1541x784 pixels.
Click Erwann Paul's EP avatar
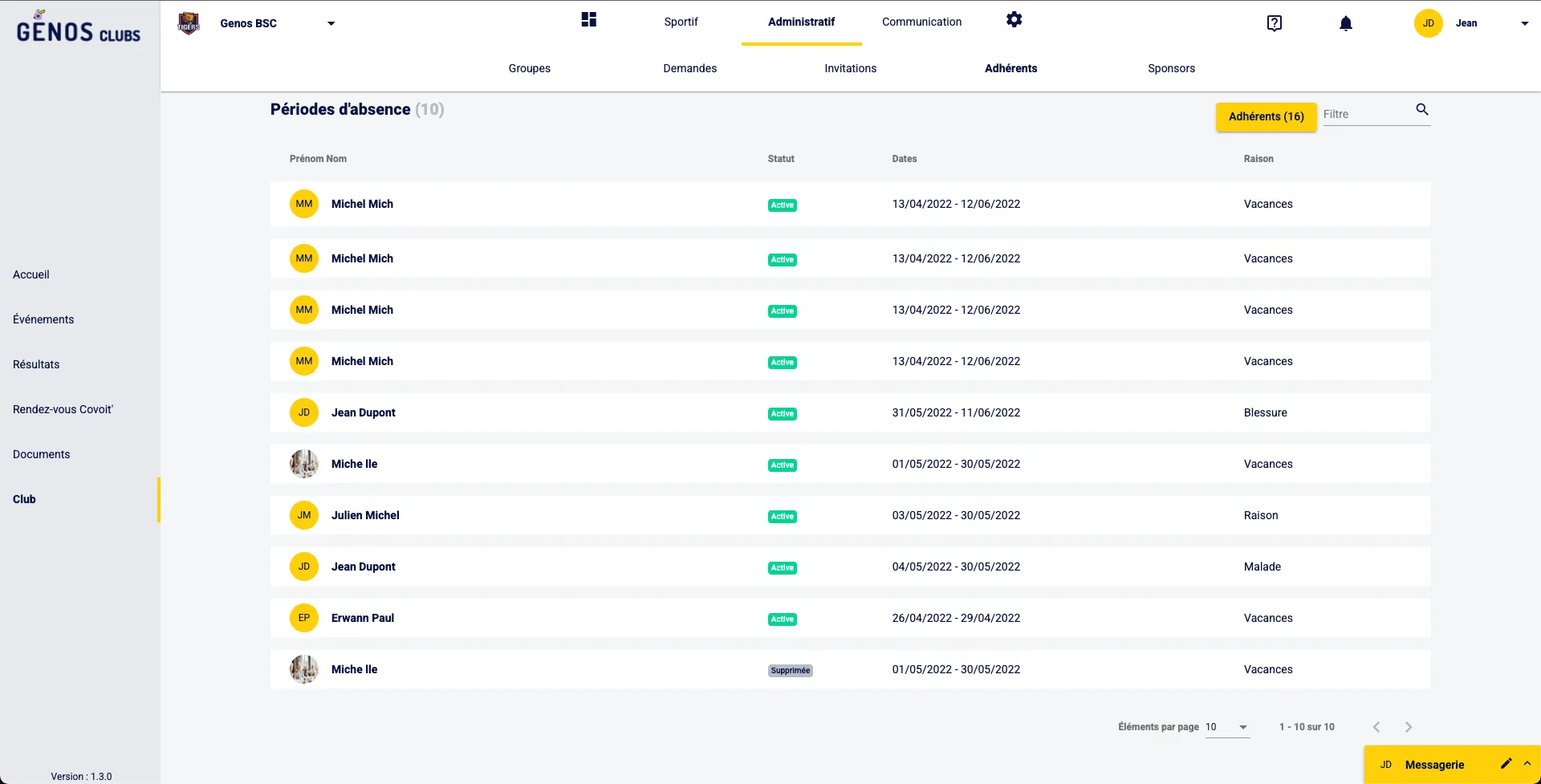(x=304, y=618)
